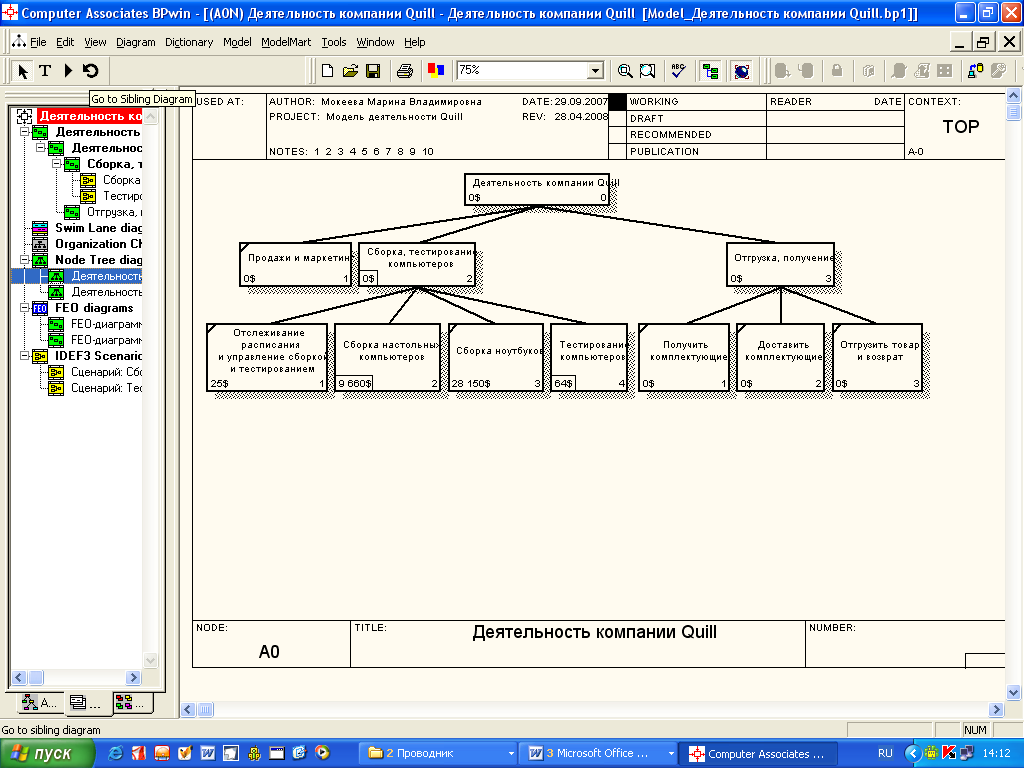
Task: Switch to the Activities (A...) explorer tab
Action: pos(39,702)
